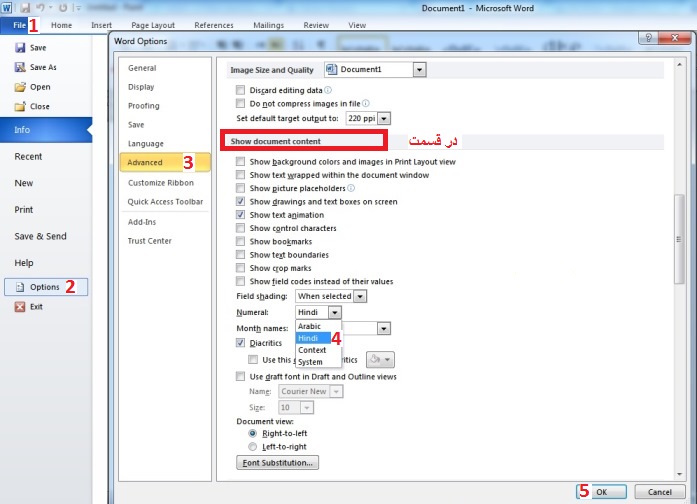Select Proofing category in Word Options

pos(144,106)
